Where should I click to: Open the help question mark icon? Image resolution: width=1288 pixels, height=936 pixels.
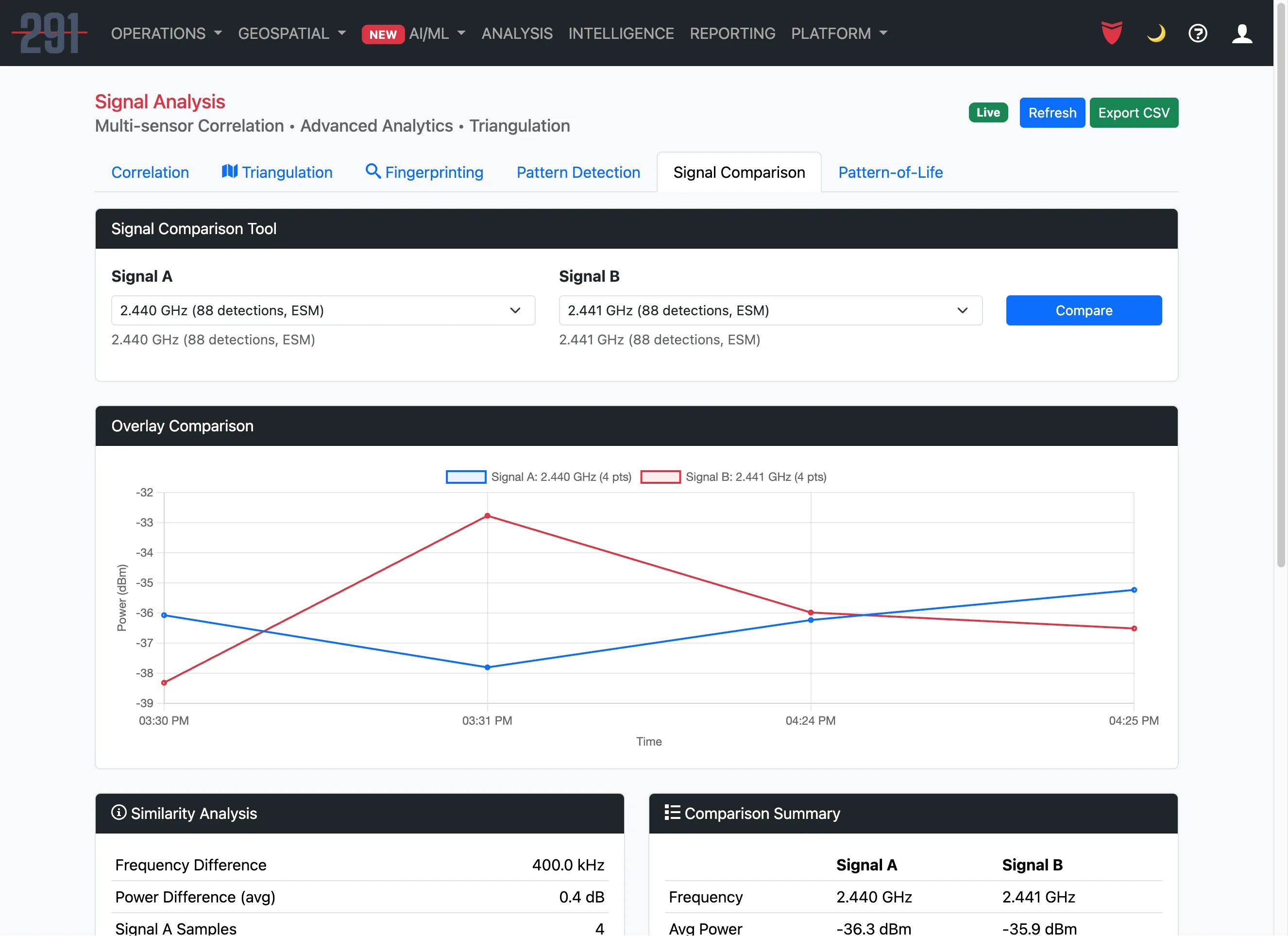tap(1198, 33)
